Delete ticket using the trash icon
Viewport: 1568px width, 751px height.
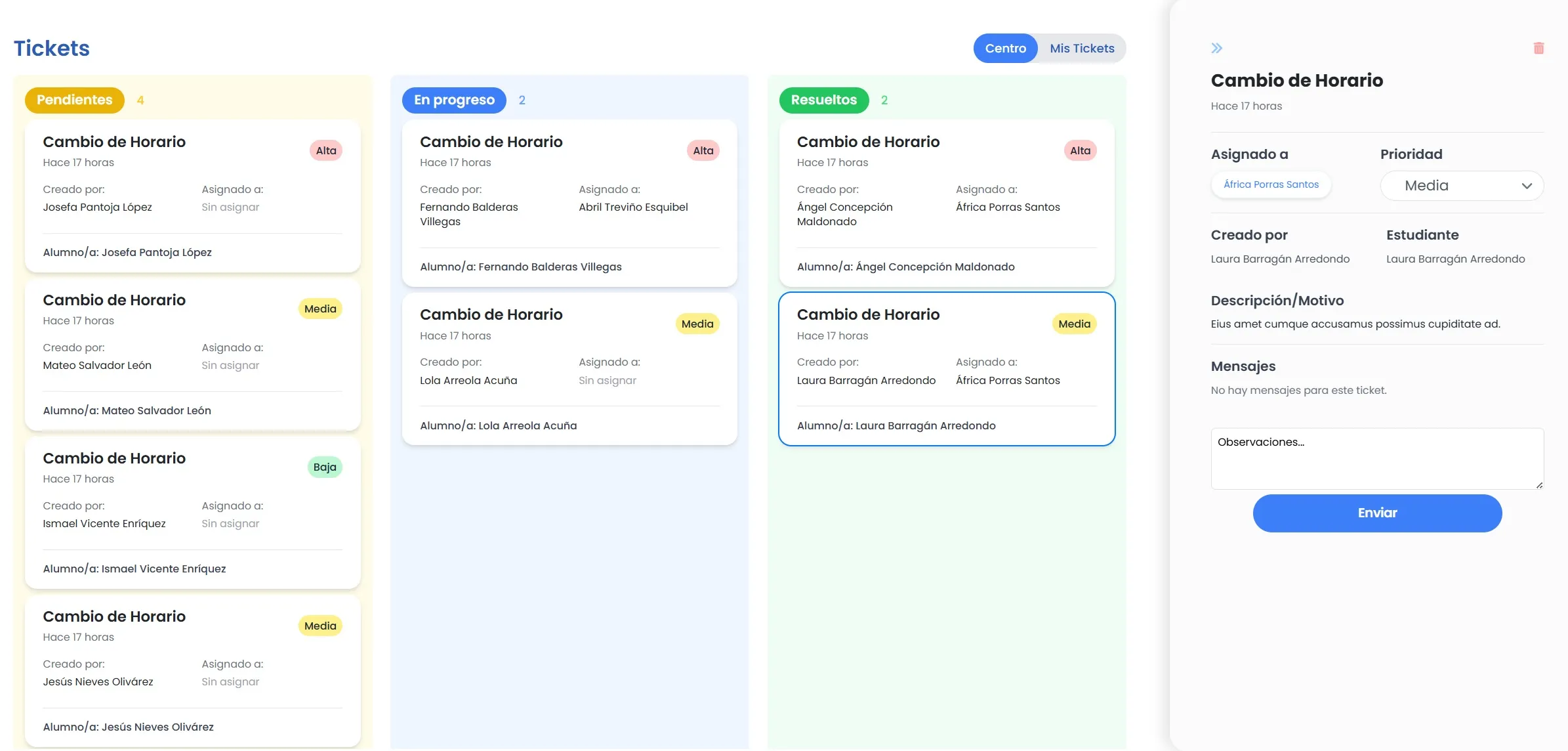pyautogui.click(x=1538, y=47)
